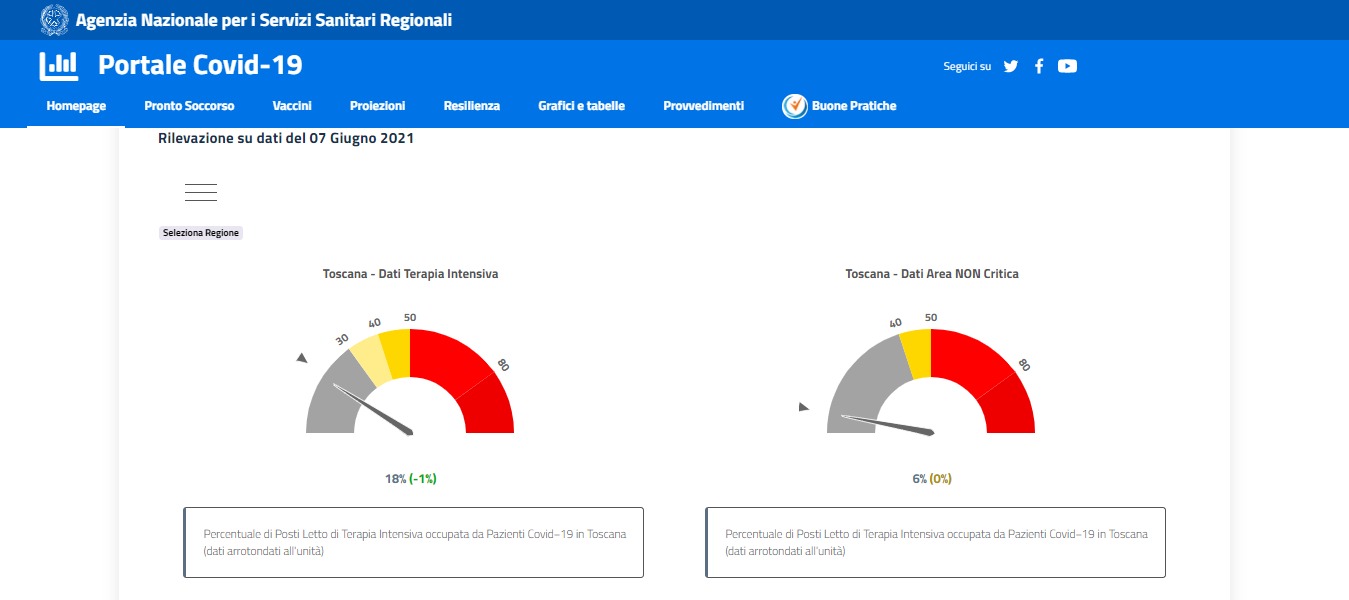Screen dimensions: 1349x600
Task: Open the Facebook social link icon
Action: click(1039, 66)
